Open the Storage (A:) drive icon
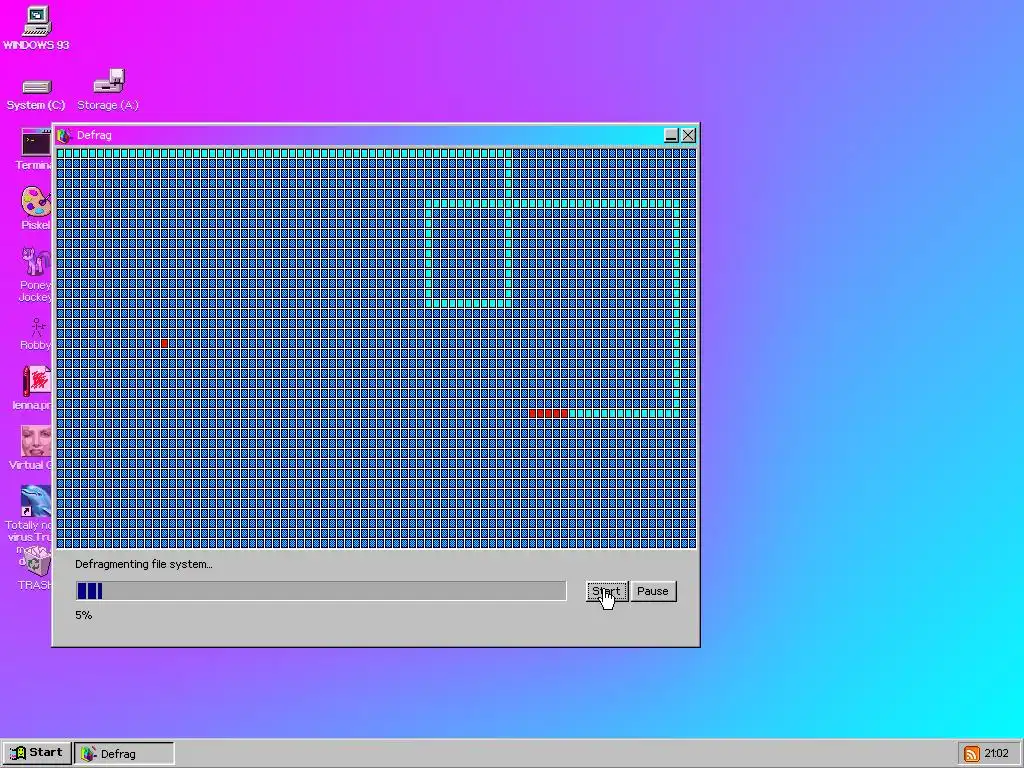Screen dimensions: 1024x768 pos(108,89)
